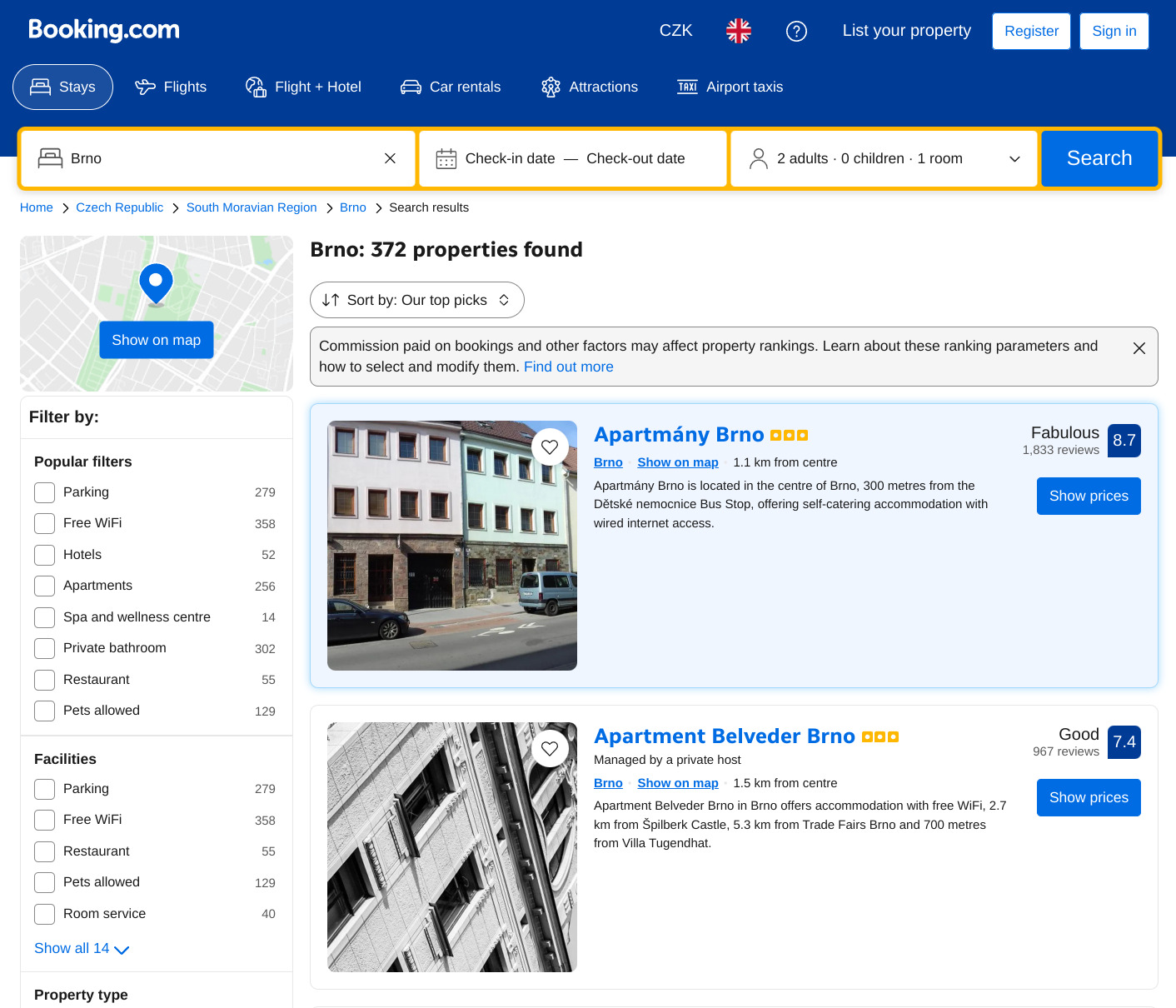Image resolution: width=1176 pixels, height=1008 pixels.
Task: Check Room service facility filter
Action: point(45,914)
